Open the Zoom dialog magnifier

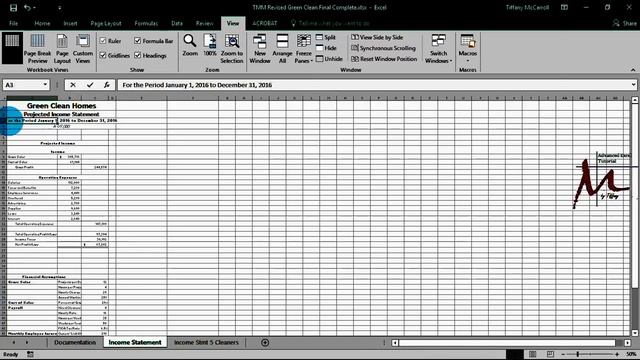[x=190, y=45]
